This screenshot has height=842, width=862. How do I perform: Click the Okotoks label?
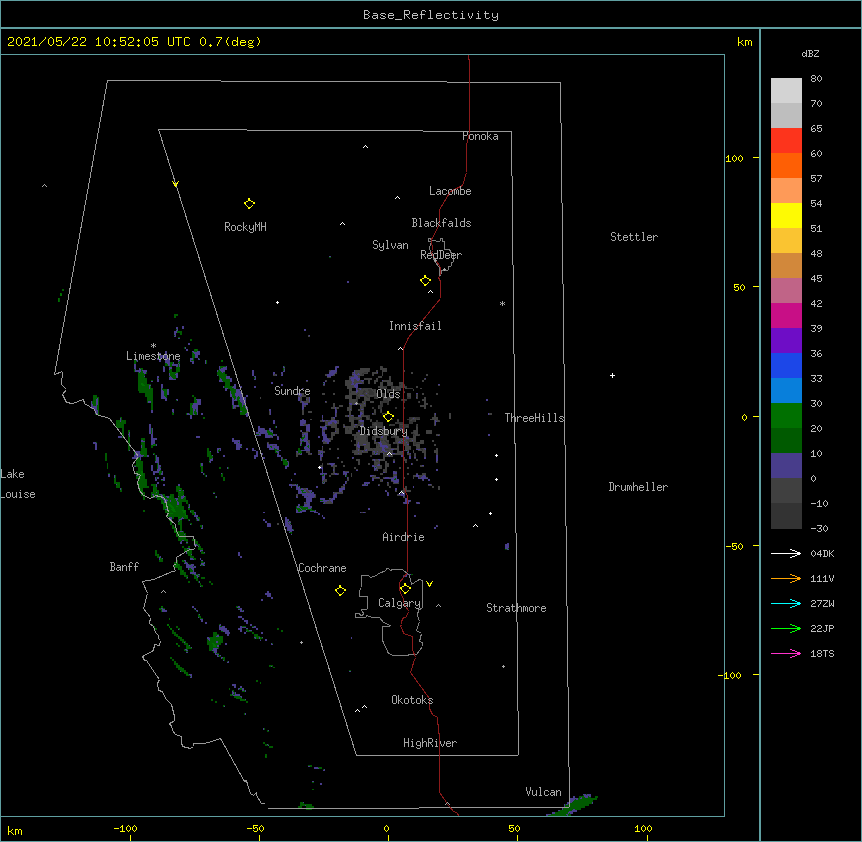coord(412,700)
